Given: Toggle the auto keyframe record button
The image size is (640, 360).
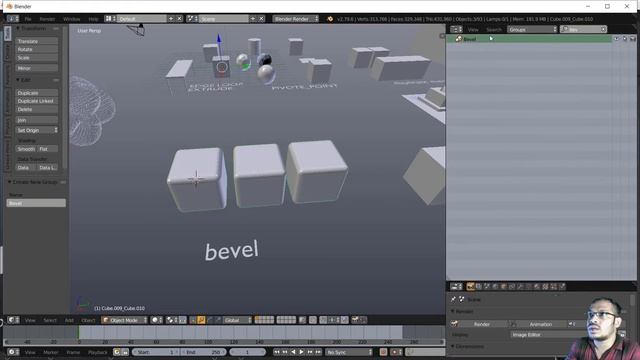Looking at the screenshot, I should pos(383,352).
